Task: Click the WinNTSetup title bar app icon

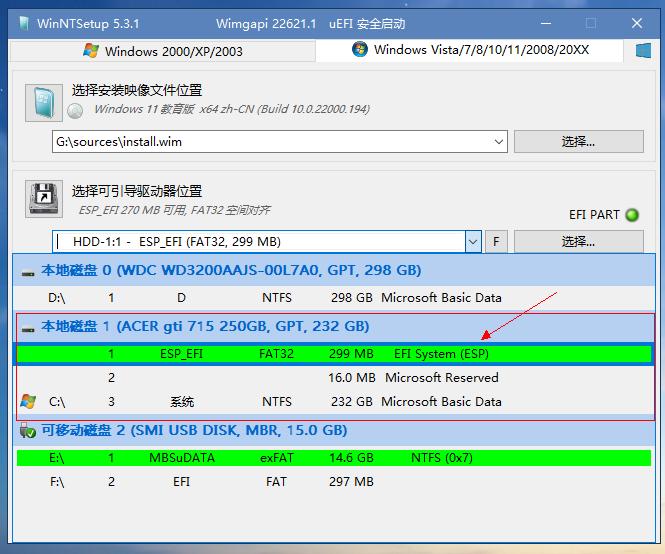Action: pyautogui.click(x=18, y=22)
